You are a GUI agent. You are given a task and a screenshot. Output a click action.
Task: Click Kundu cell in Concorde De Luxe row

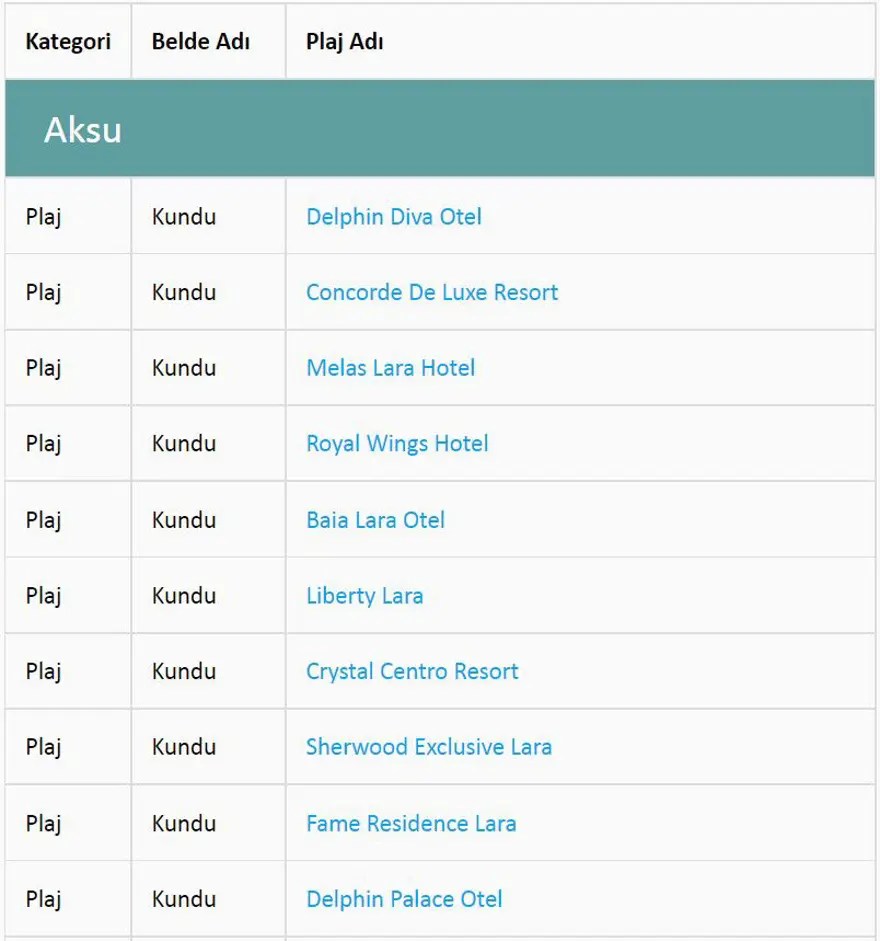[184, 293]
